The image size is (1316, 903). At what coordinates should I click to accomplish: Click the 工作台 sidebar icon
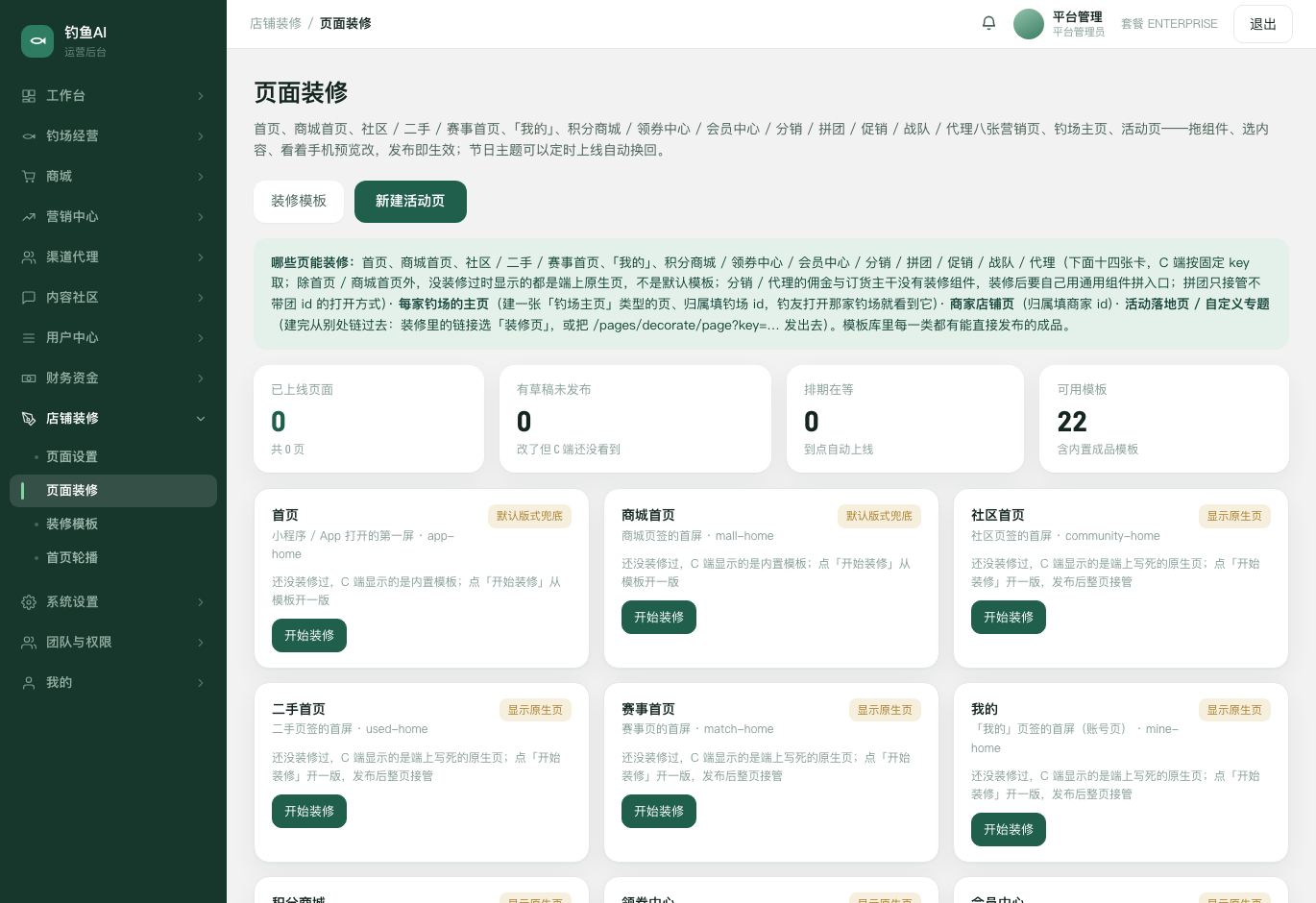[29, 96]
